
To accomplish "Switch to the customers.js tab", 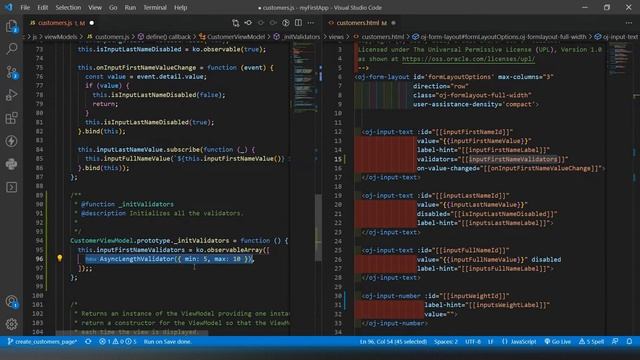I will 56,23.
